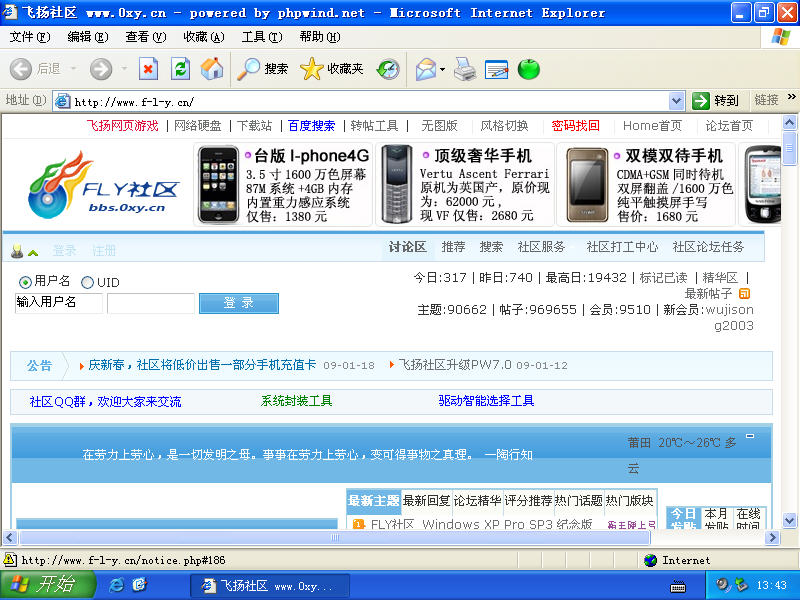Click the 输入用户名 text field
Screen dimensions: 800x600
point(59,303)
